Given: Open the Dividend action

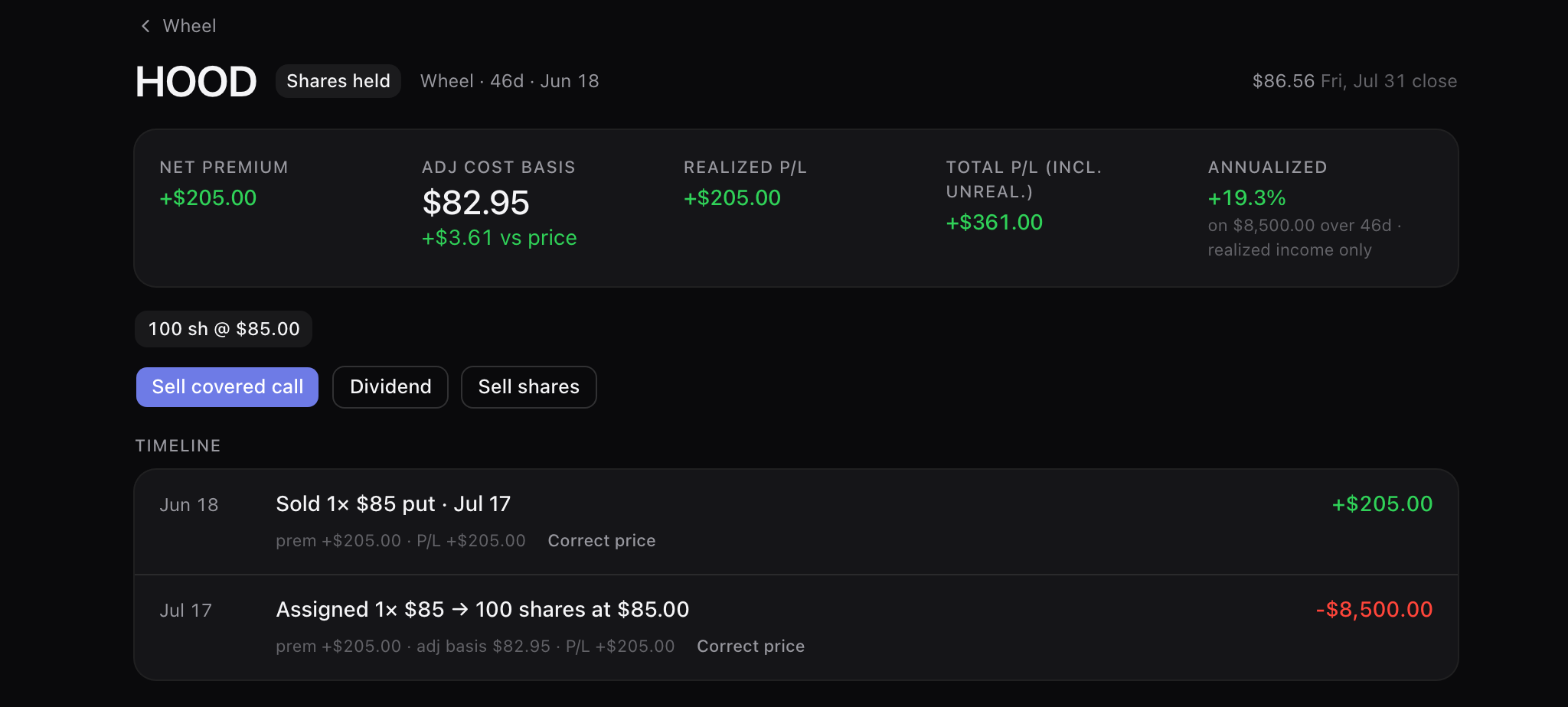Looking at the screenshot, I should coord(390,387).
